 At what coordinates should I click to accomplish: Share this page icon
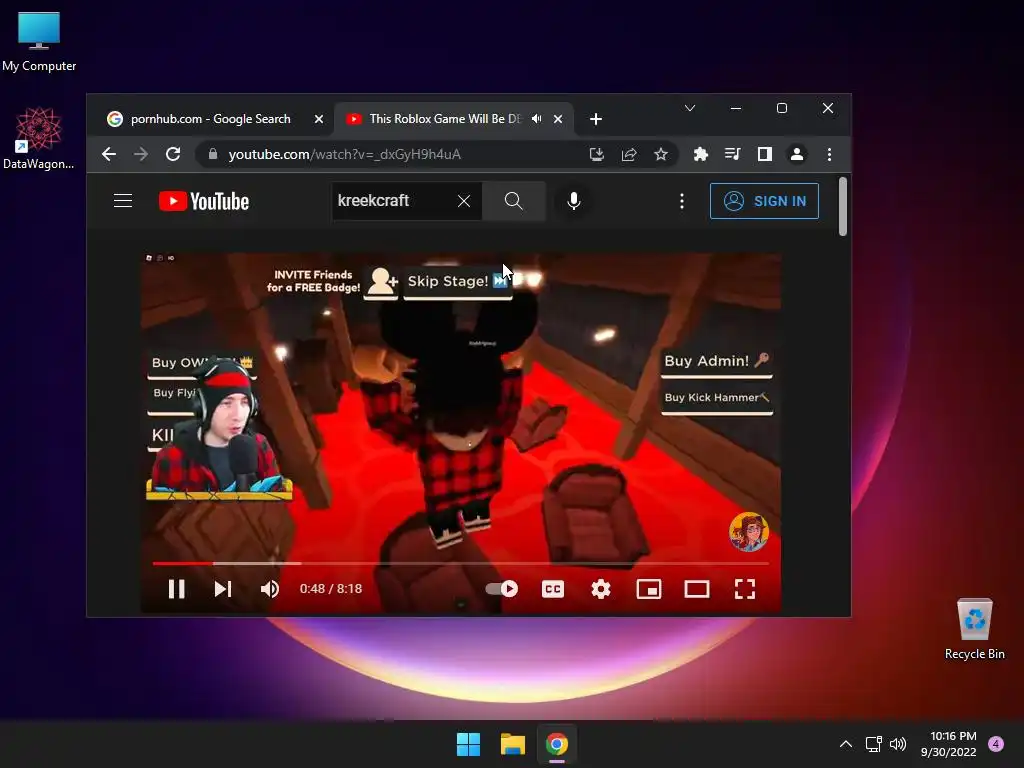coord(629,154)
